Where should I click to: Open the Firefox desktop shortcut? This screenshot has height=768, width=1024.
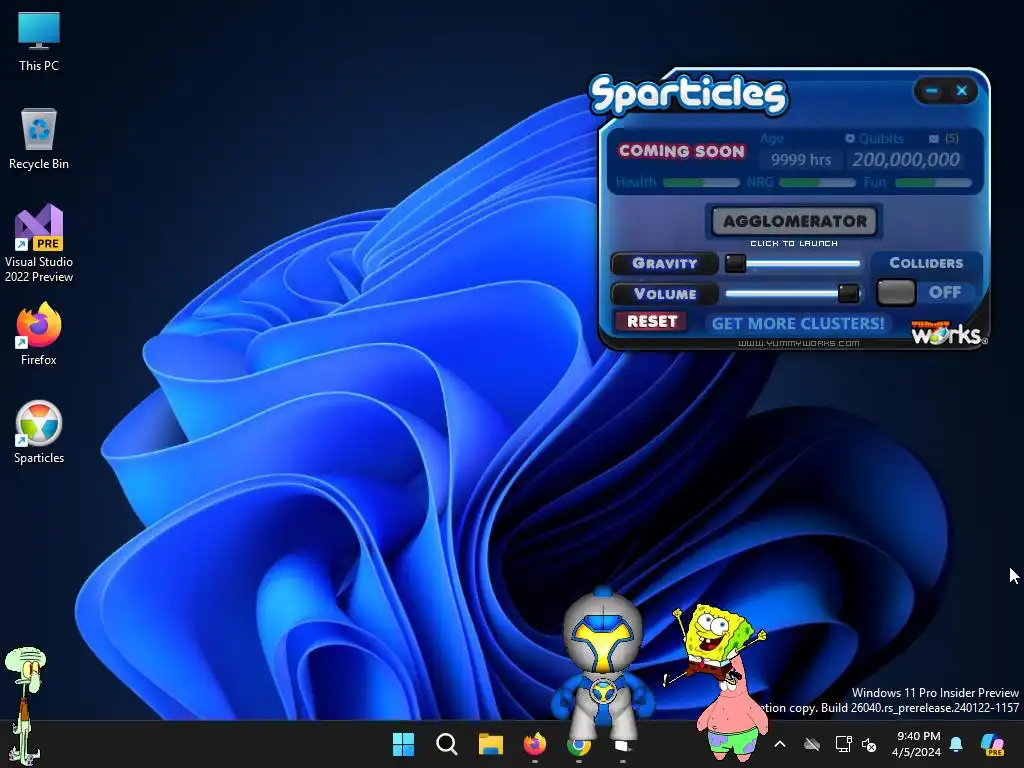(x=39, y=334)
